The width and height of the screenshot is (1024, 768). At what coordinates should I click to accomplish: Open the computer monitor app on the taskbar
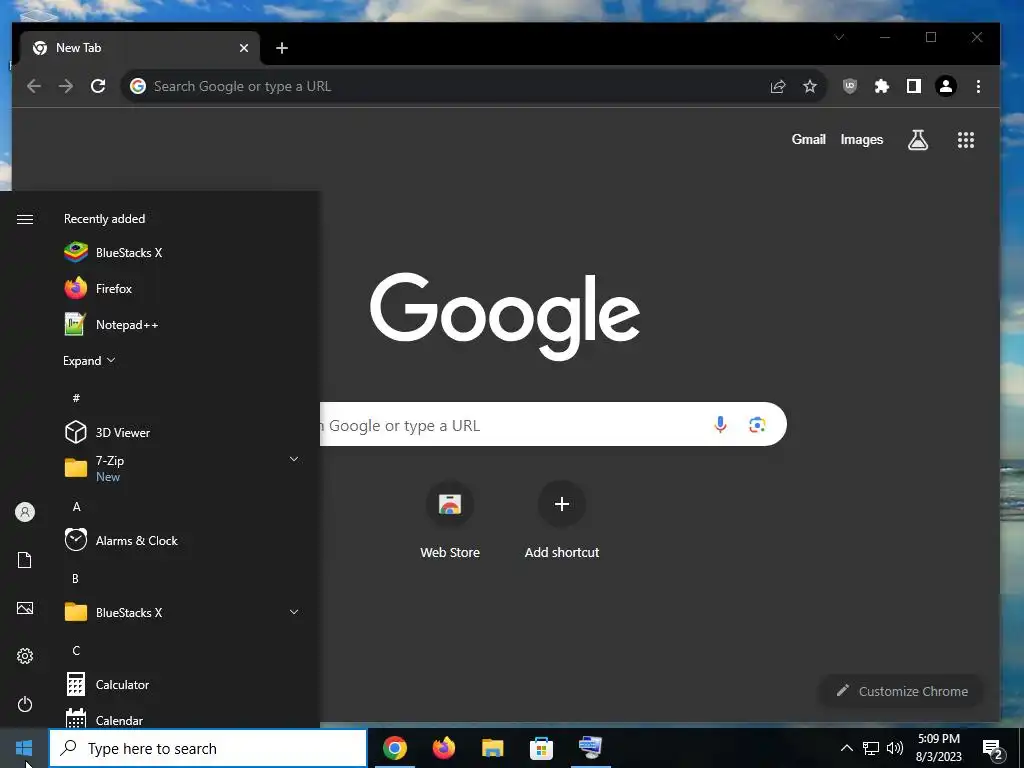click(x=590, y=748)
